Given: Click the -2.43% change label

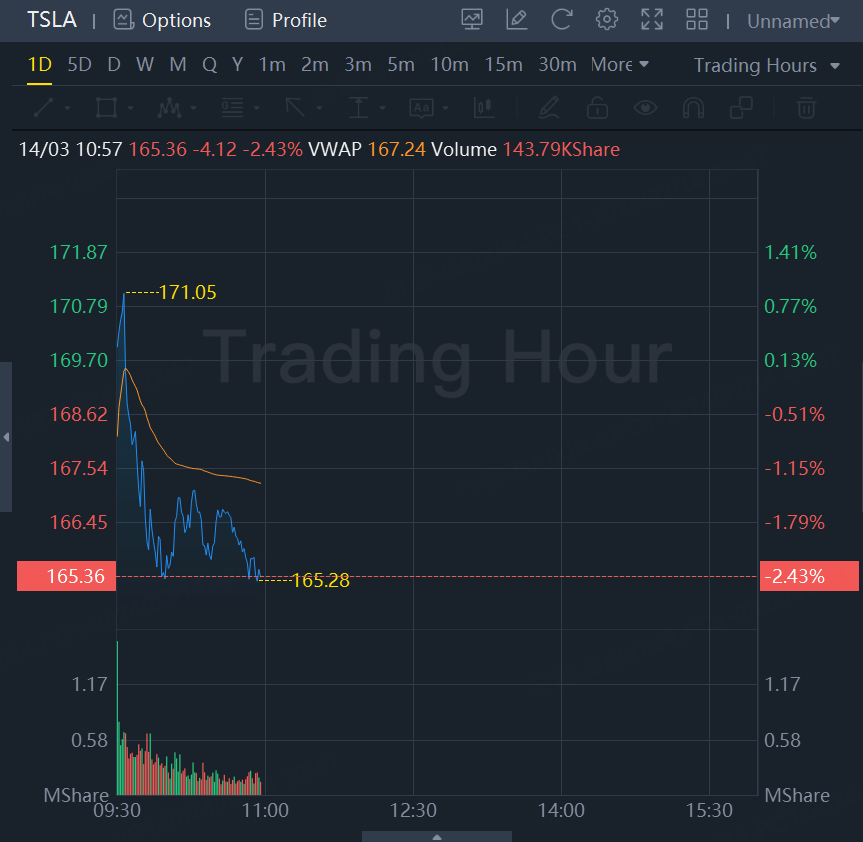Looking at the screenshot, I should click(809, 576).
